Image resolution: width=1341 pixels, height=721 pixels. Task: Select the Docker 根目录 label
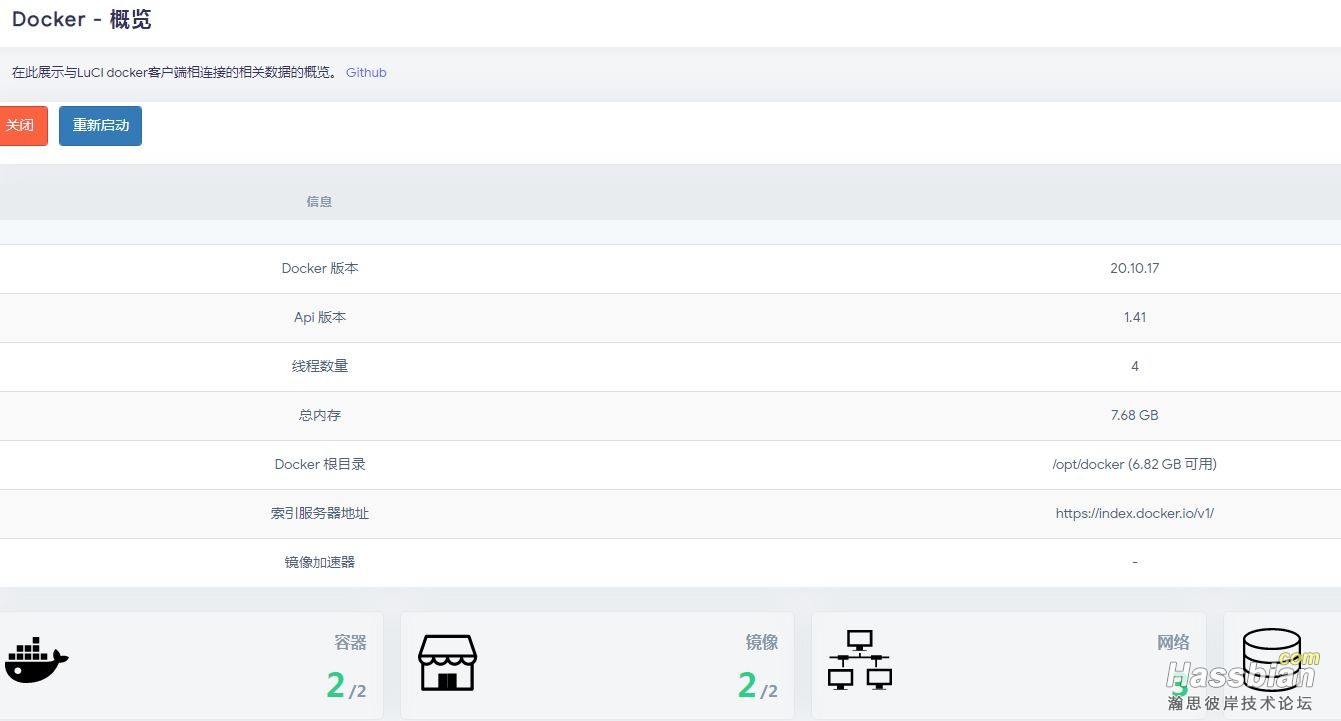coord(320,465)
